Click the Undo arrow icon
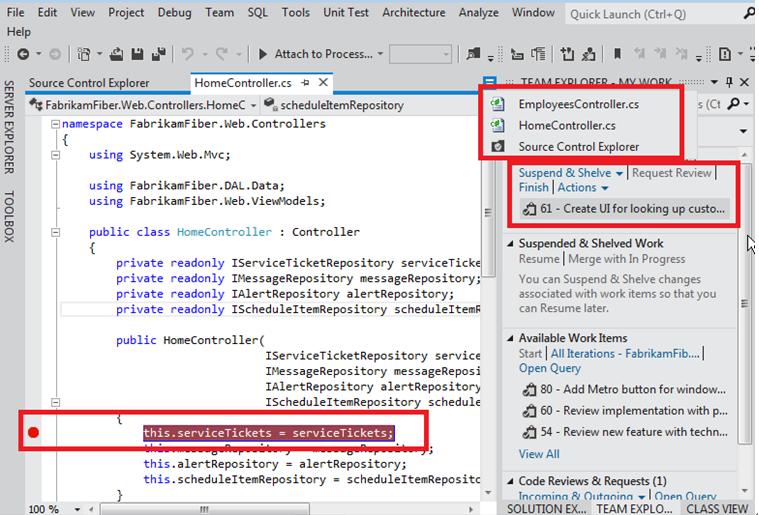 [x=188, y=54]
